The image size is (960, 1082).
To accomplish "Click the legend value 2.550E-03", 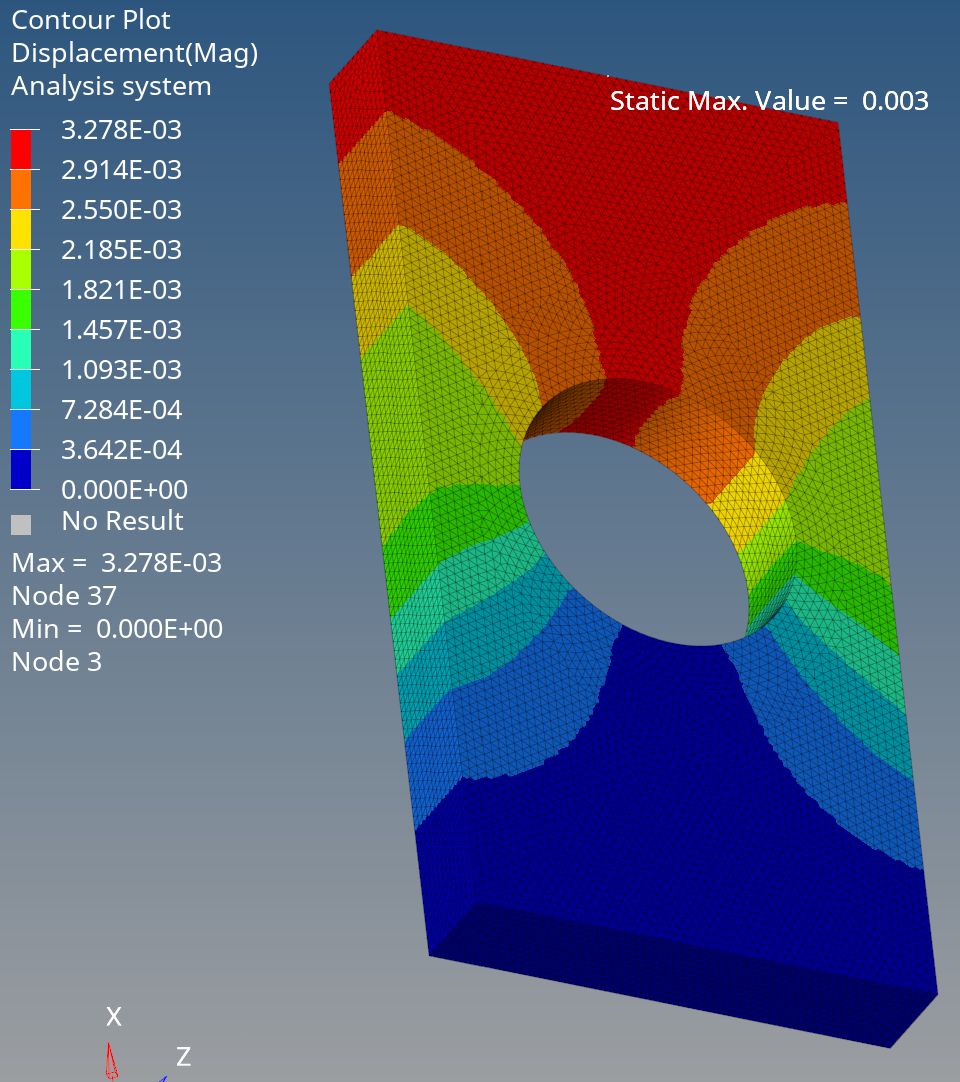I will 121,210.
